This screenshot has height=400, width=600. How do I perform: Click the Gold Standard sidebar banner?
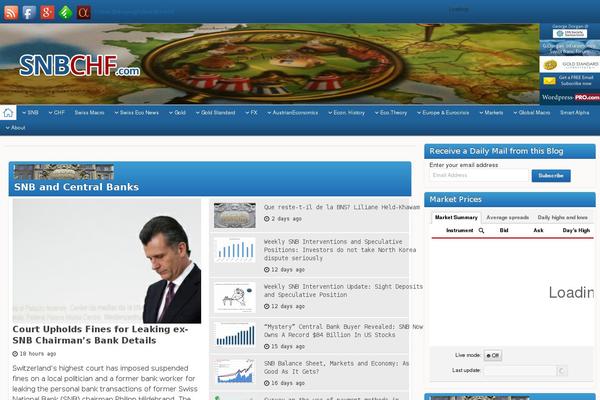tap(570, 64)
